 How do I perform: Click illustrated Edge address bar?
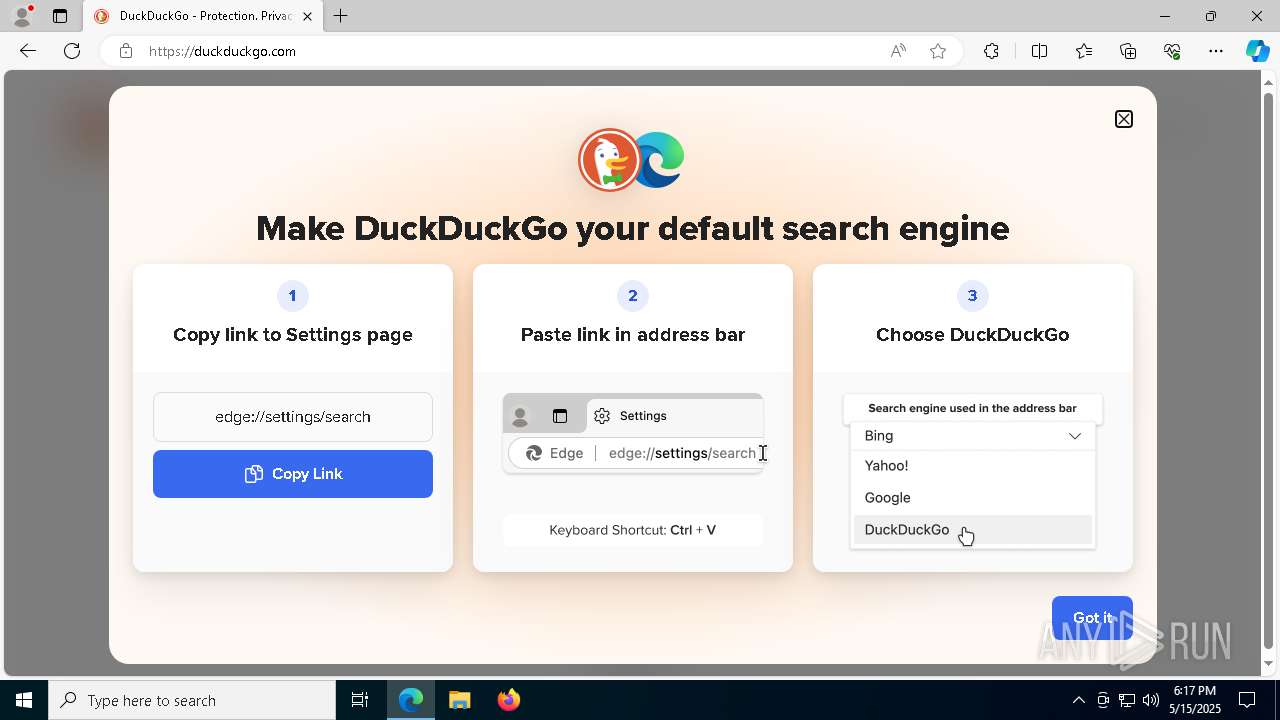[636, 453]
